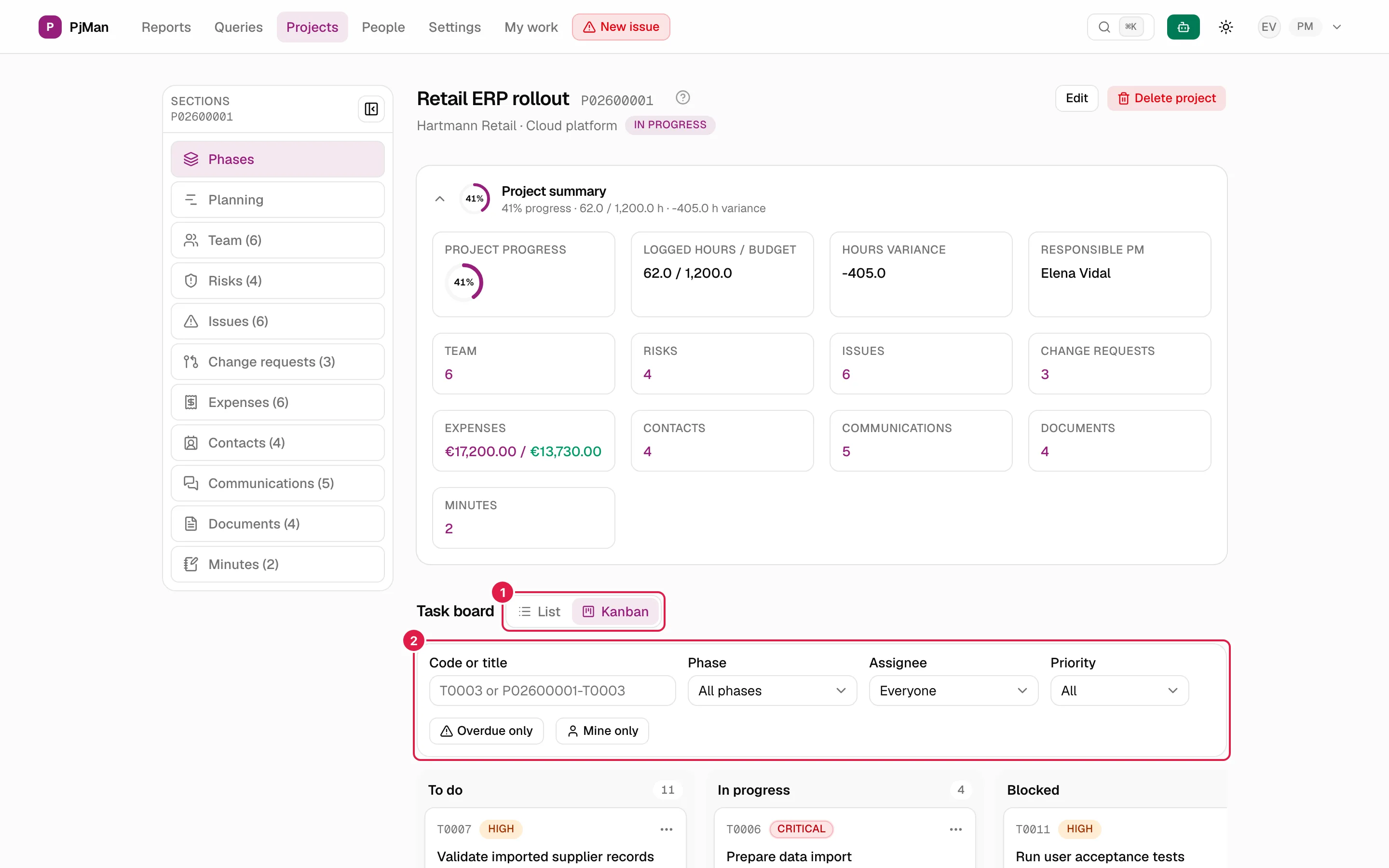Click the Edit project button
This screenshot has width=1389, height=868.
(x=1076, y=98)
